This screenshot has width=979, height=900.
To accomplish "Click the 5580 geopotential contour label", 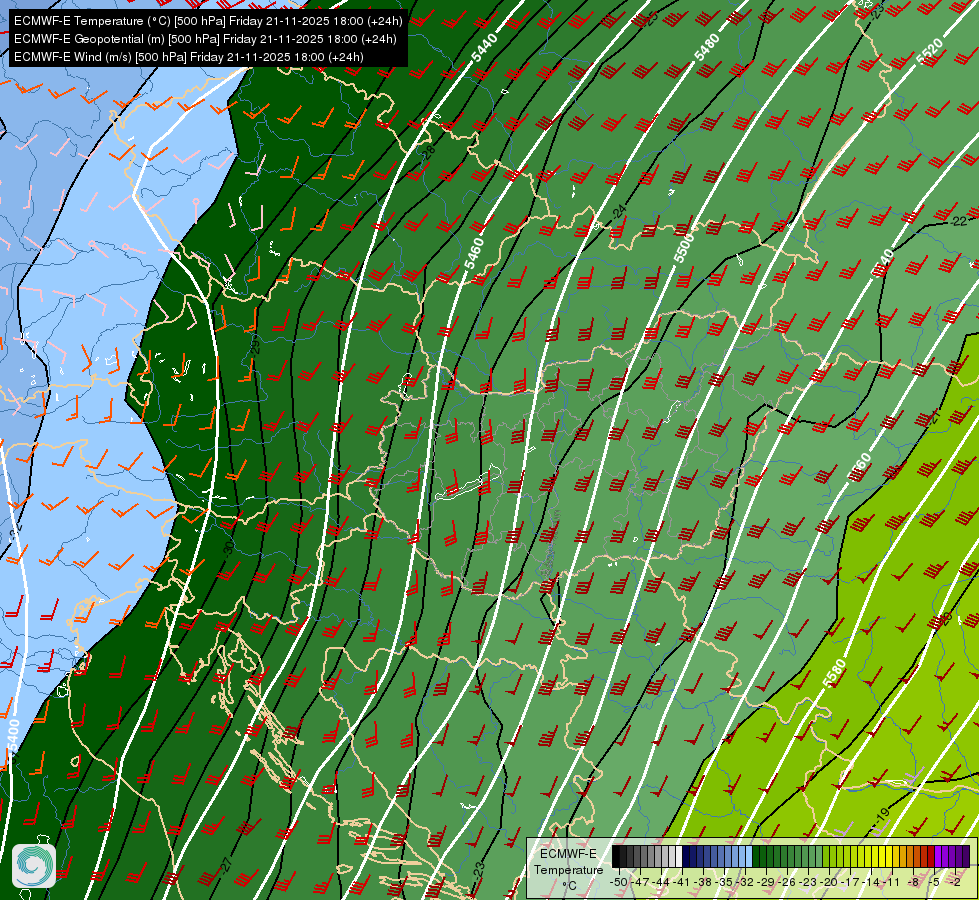I will pyautogui.click(x=834, y=673).
